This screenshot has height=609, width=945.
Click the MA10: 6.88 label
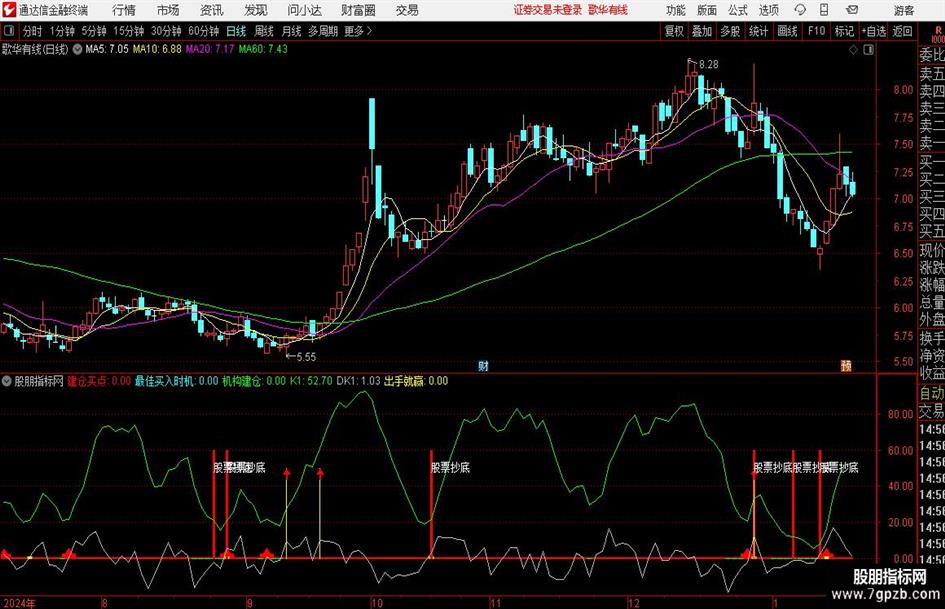tap(157, 49)
